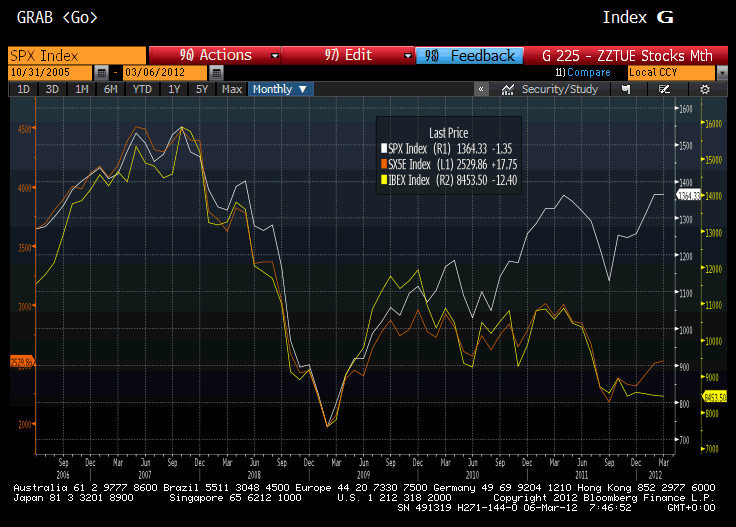Open the Local CCY currency dropdown arrow

click(x=722, y=73)
